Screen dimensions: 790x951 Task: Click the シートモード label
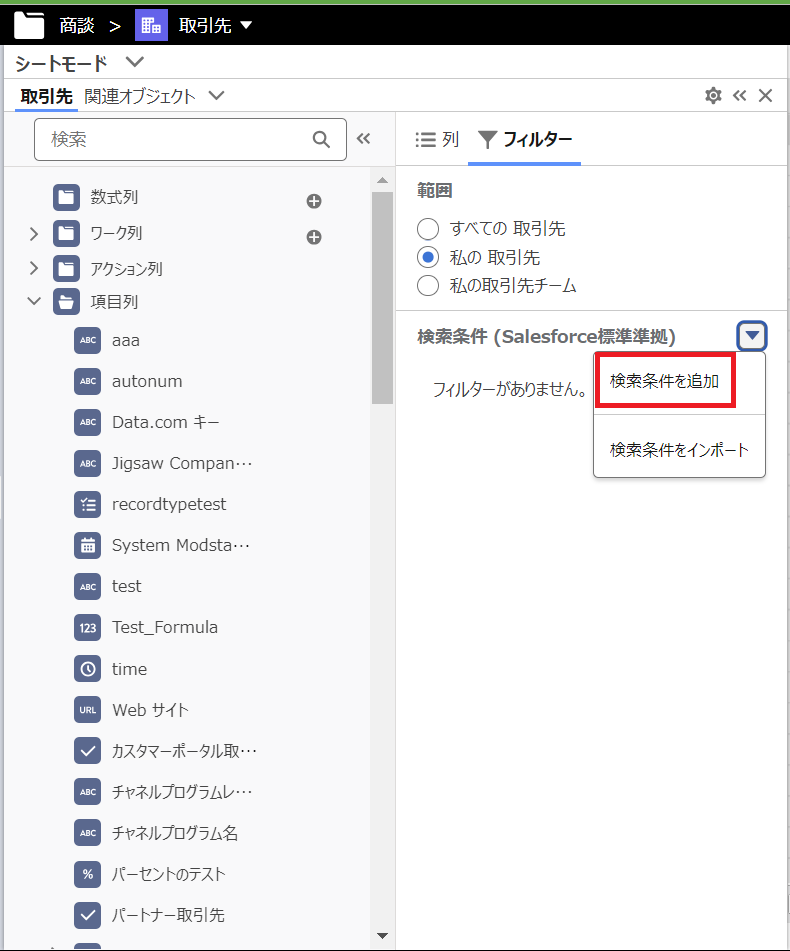coord(61,63)
